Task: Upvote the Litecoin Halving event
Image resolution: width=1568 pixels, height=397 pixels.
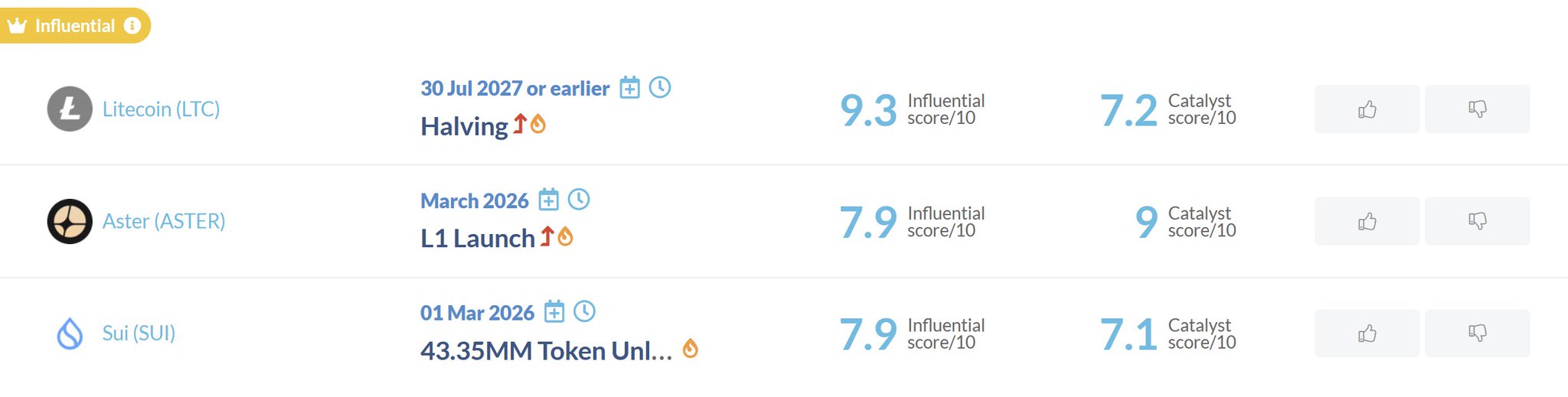Action: point(1367,109)
